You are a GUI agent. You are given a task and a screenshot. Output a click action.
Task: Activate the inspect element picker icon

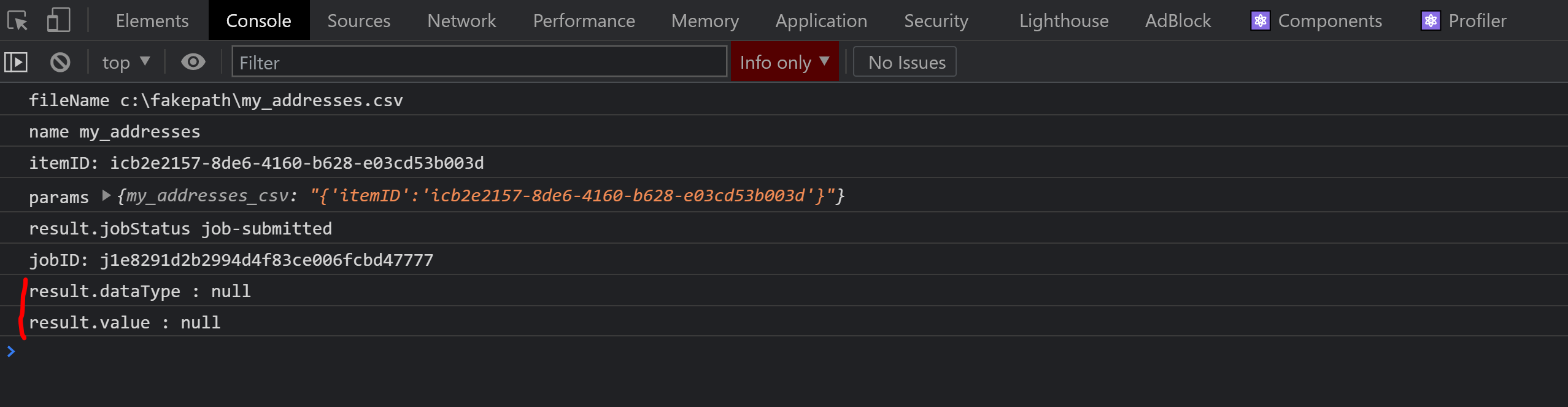click(x=17, y=21)
